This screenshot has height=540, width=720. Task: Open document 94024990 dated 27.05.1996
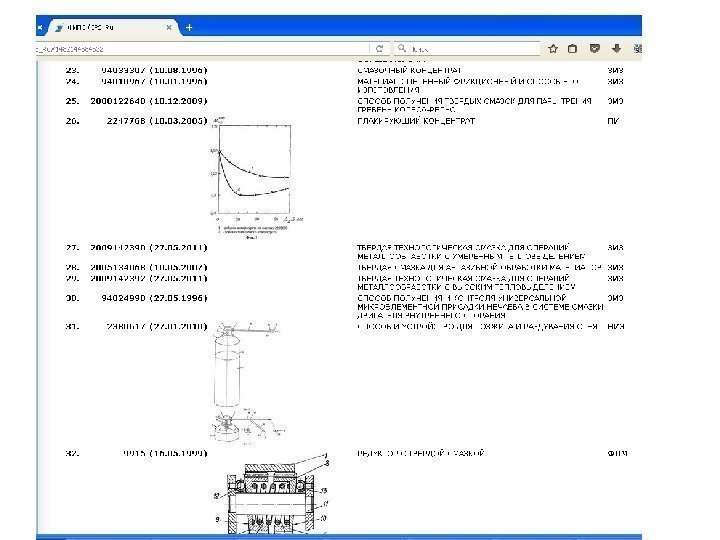154,298
